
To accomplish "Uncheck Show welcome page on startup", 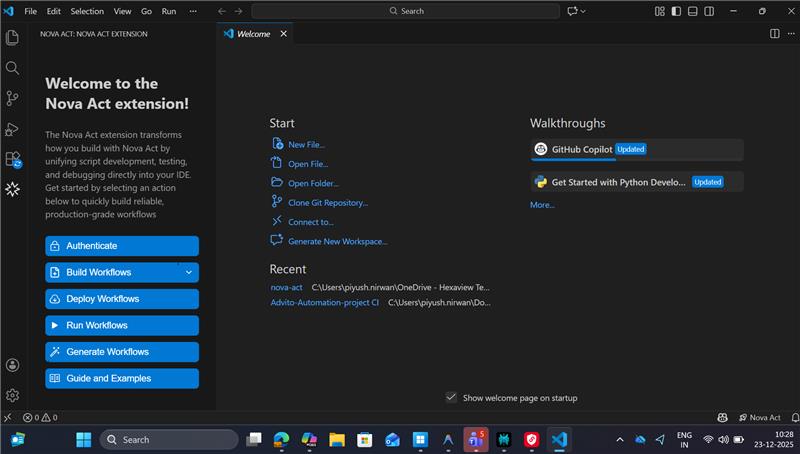I will [451, 397].
